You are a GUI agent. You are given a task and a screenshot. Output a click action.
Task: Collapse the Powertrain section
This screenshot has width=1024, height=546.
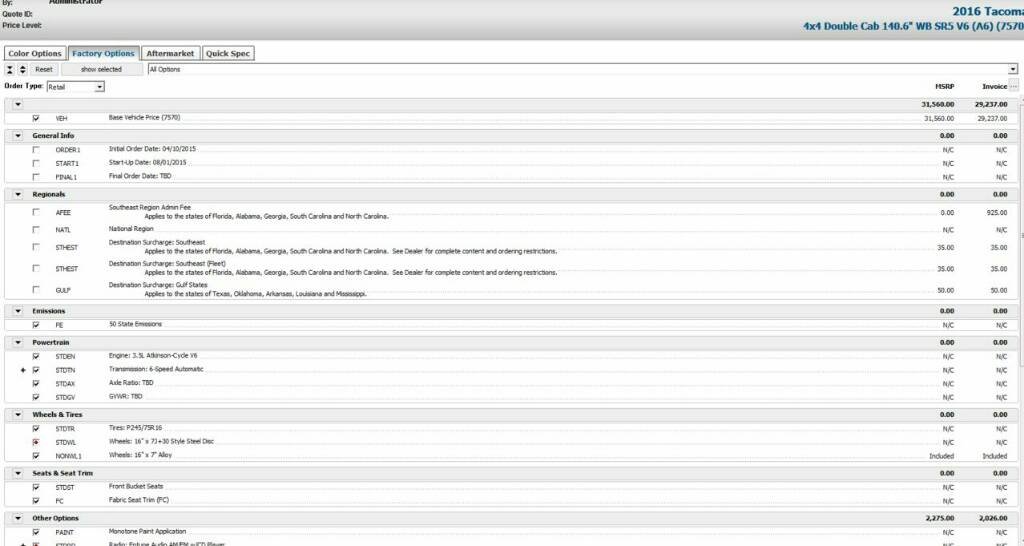point(18,343)
